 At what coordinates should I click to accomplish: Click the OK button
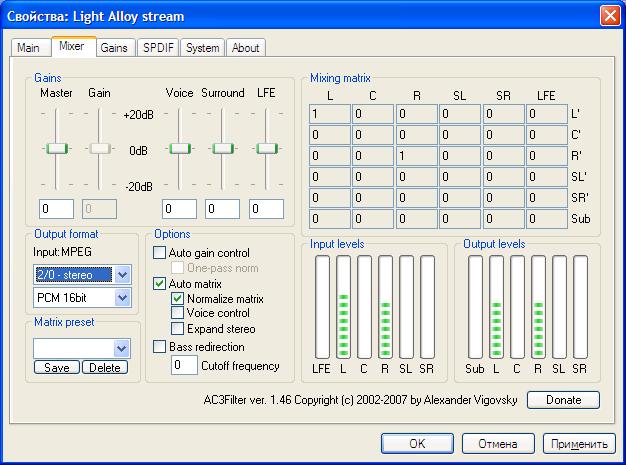(417, 443)
